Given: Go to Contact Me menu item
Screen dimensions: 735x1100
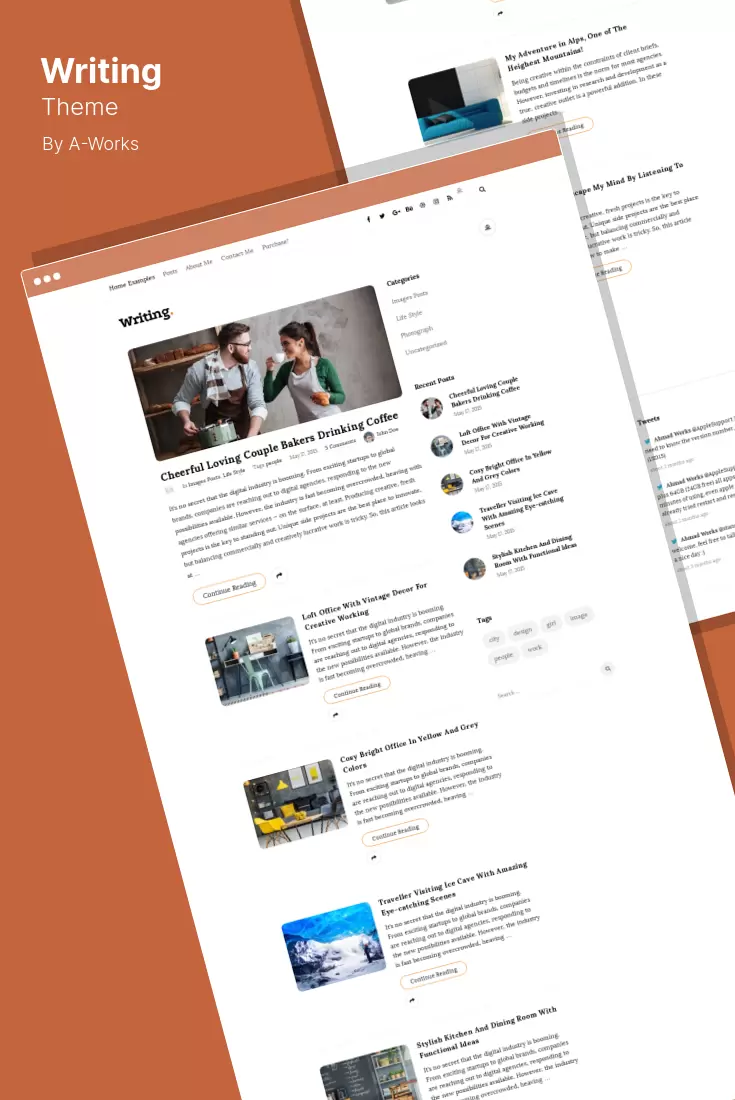Looking at the screenshot, I should 237,255.
